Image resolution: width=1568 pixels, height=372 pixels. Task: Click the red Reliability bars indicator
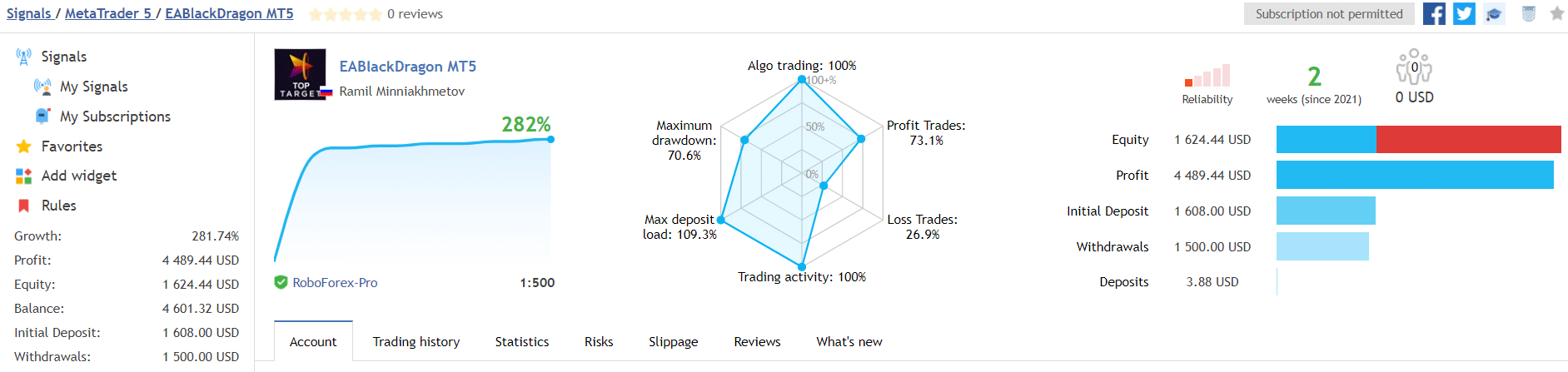(x=1207, y=77)
